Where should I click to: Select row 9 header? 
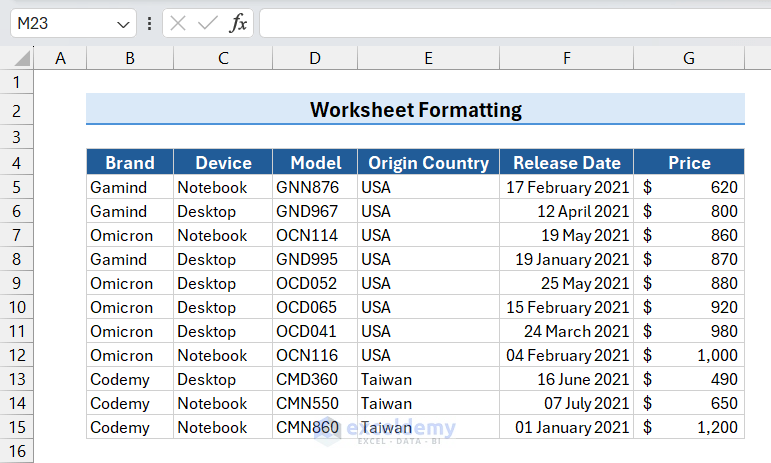point(17,283)
